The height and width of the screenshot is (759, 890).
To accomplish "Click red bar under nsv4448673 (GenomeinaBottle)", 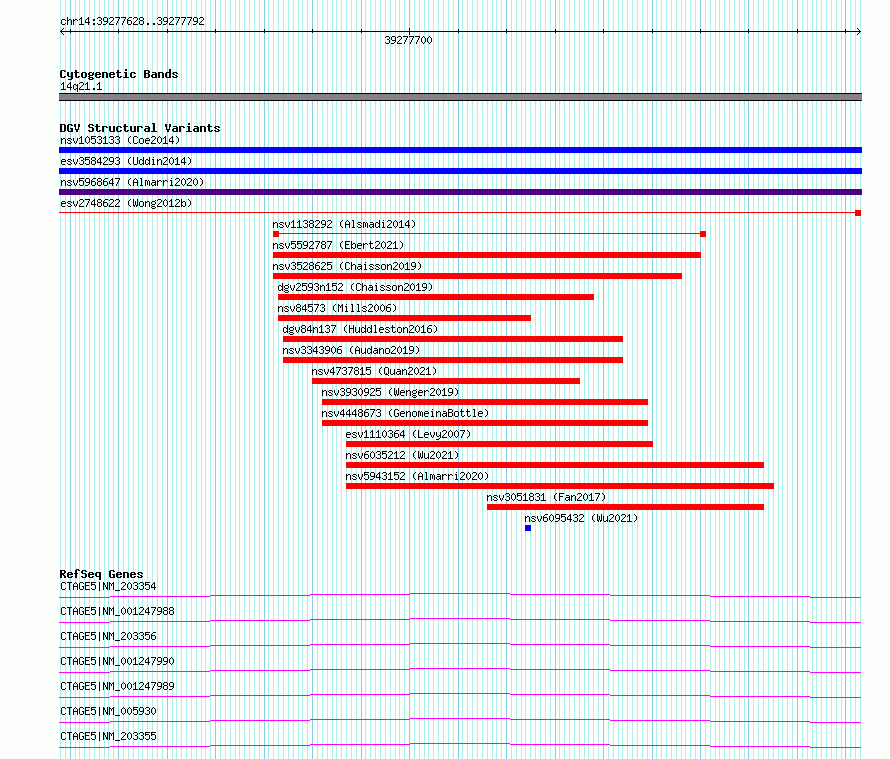I will 485,423.
